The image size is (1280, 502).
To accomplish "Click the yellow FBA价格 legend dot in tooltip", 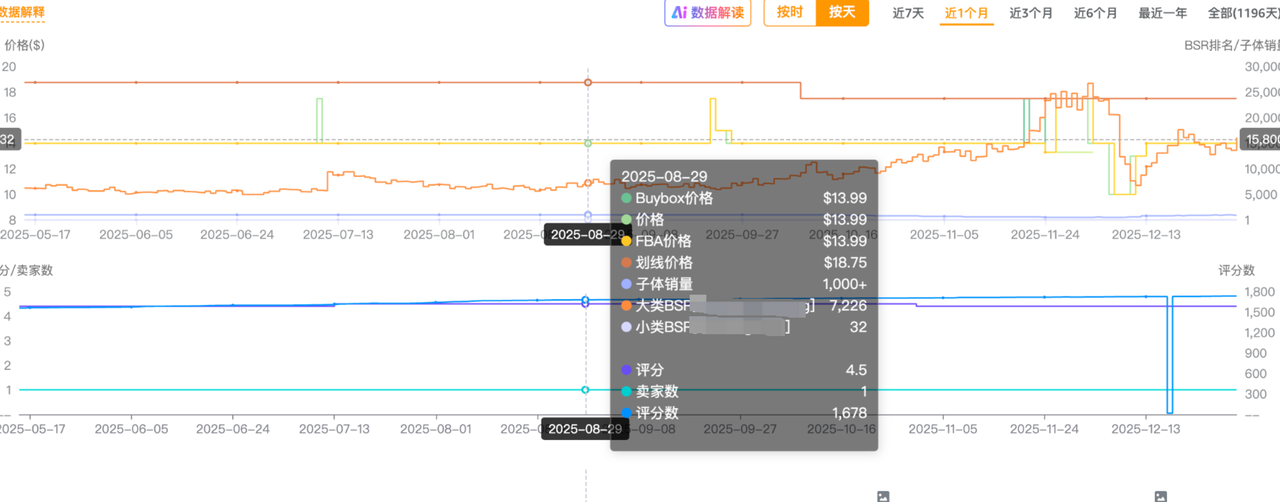I will 626,241.
